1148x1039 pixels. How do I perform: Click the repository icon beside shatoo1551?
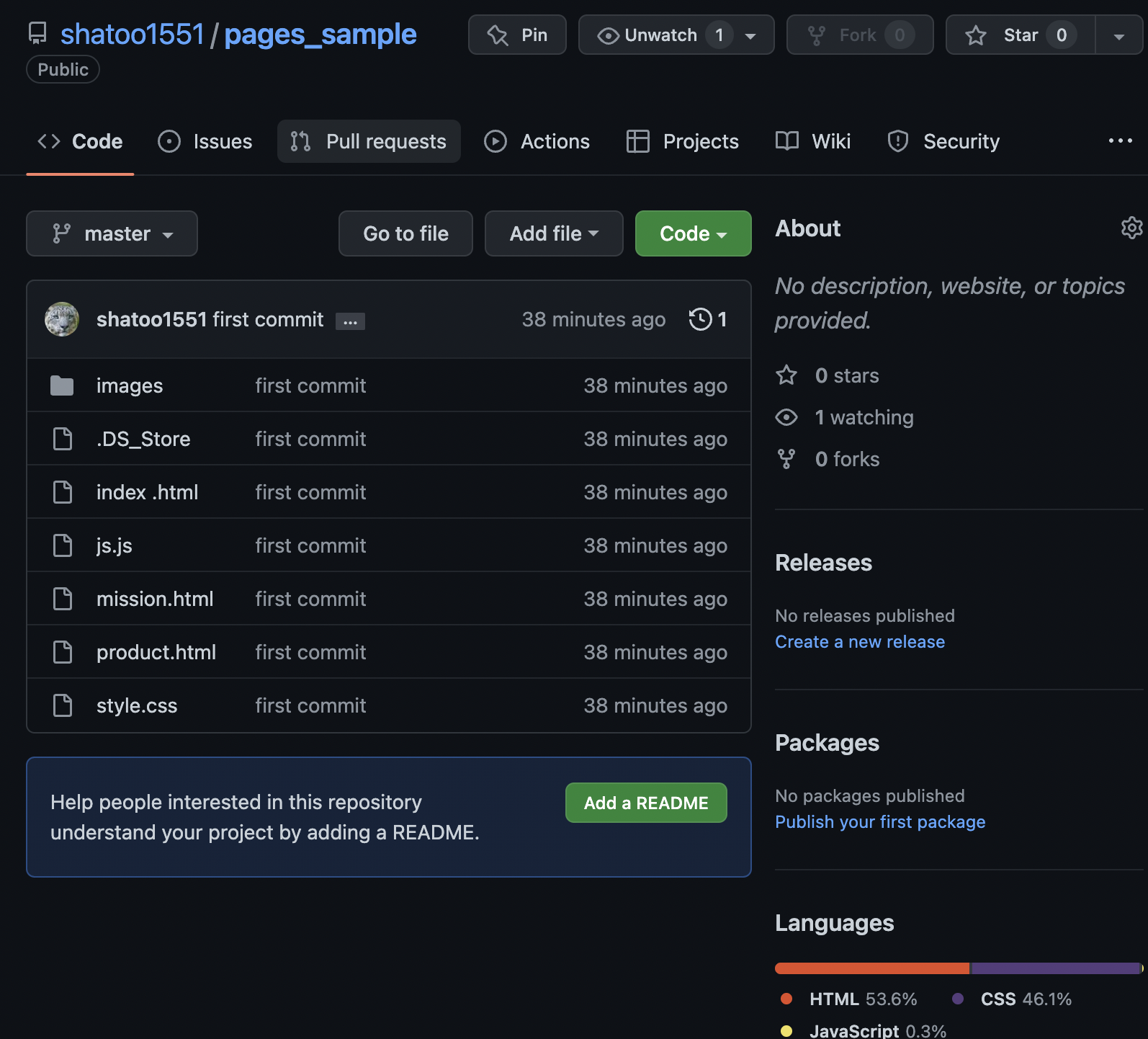(x=37, y=33)
